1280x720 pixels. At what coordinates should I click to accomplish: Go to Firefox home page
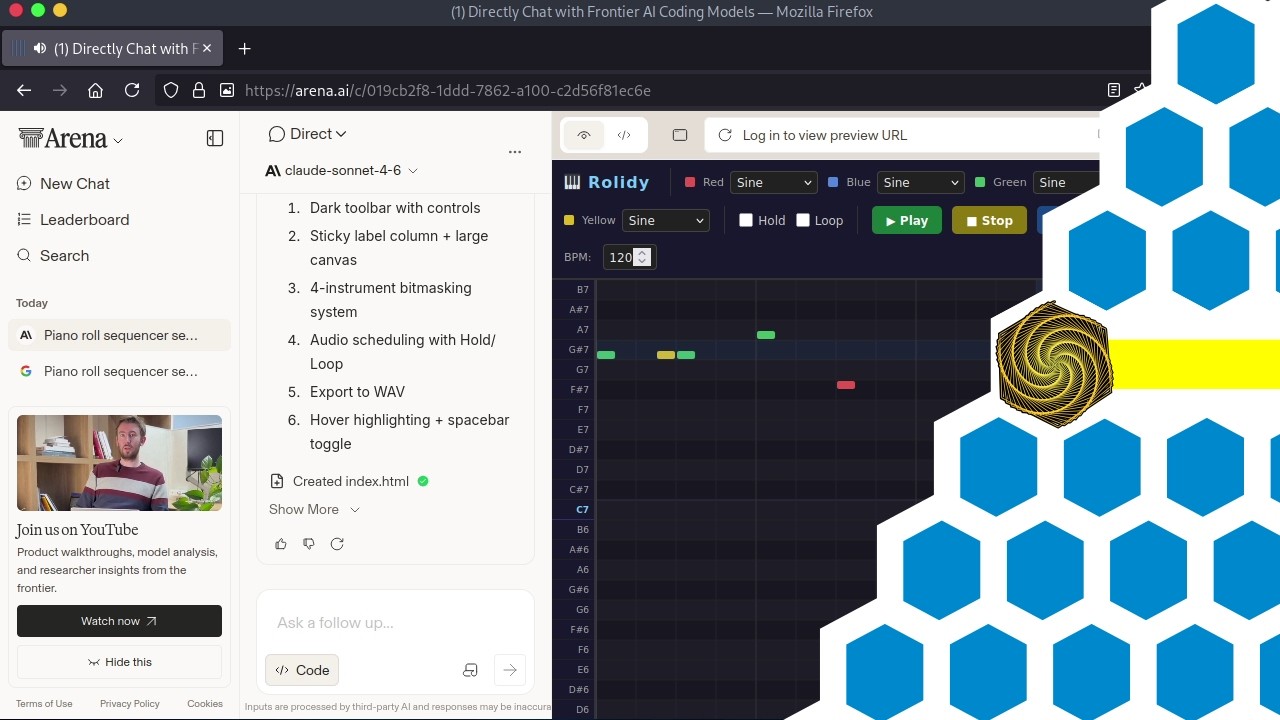click(95, 90)
